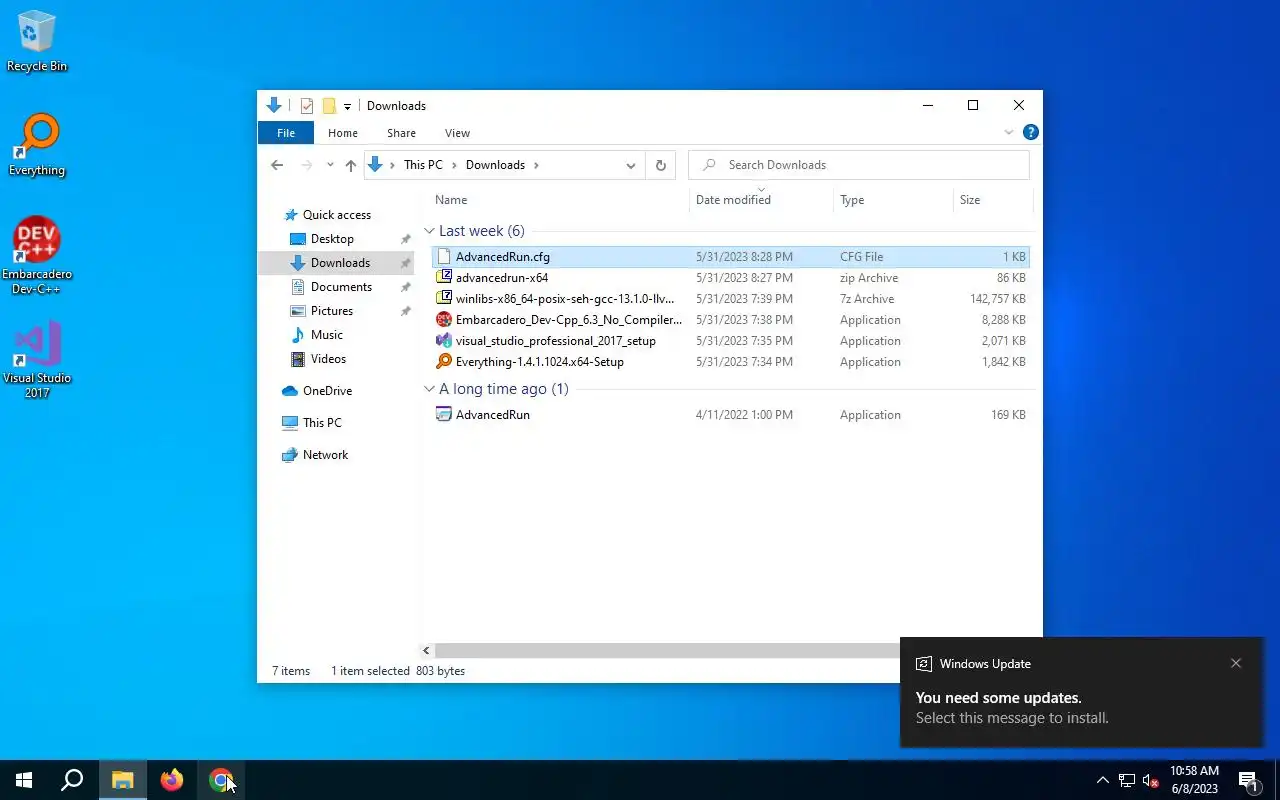
Task: Select the AdvancedRun application file
Action: coord(731,415)
